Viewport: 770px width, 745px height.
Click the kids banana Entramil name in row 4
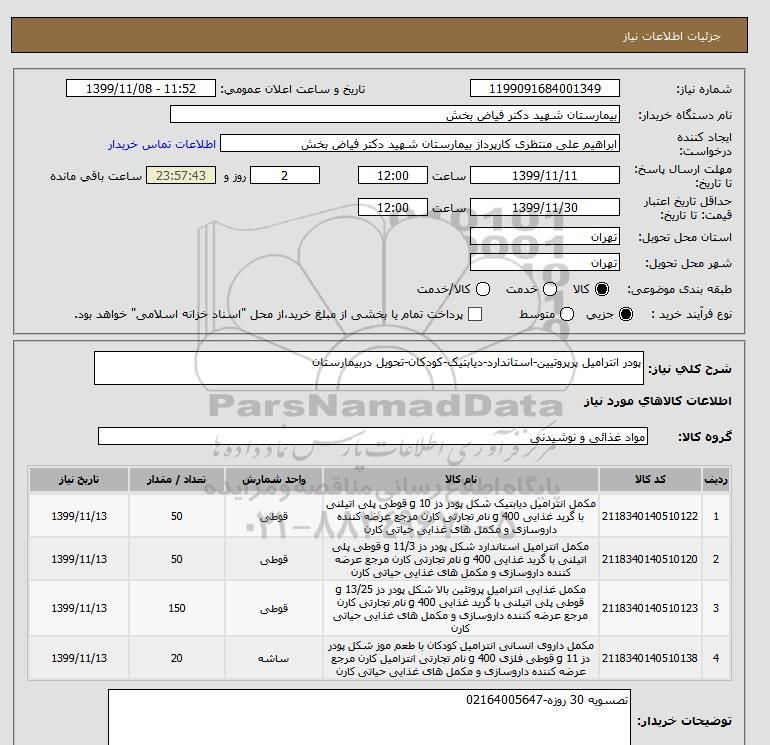click(461, 658)
